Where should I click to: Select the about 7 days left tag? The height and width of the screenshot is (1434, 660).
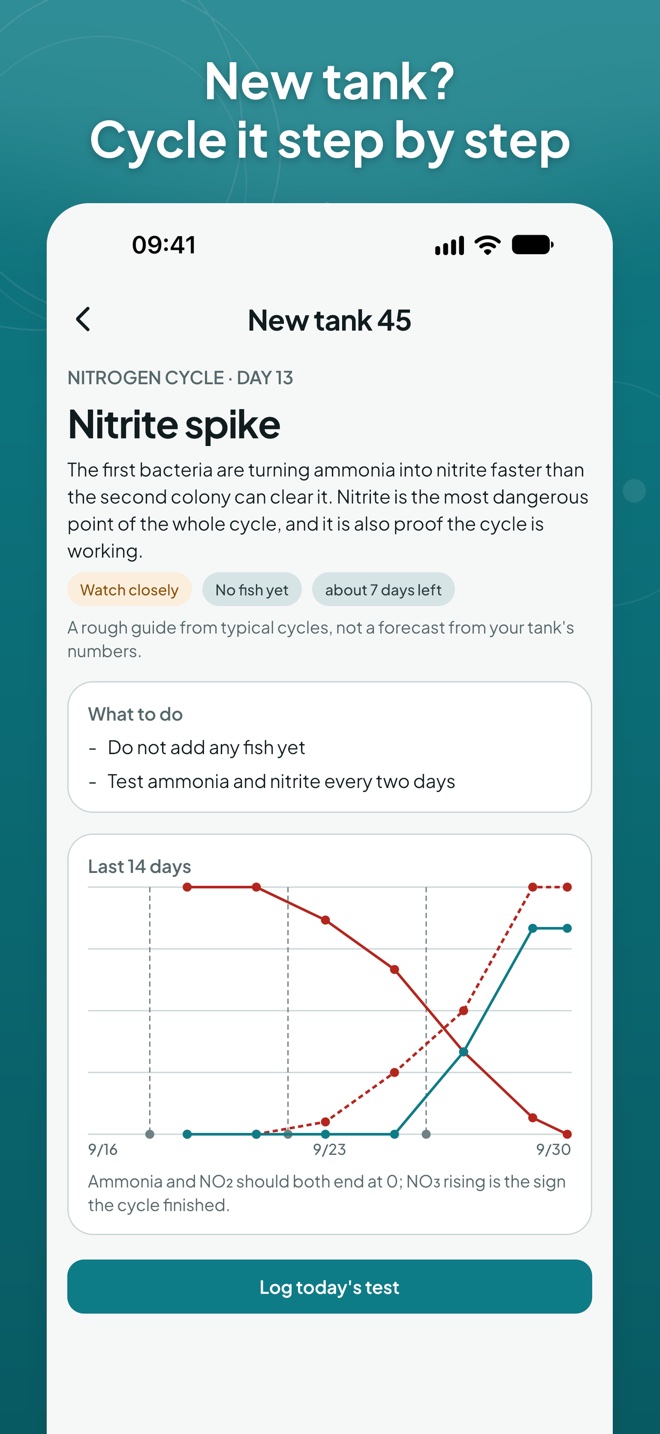(383, 590)
